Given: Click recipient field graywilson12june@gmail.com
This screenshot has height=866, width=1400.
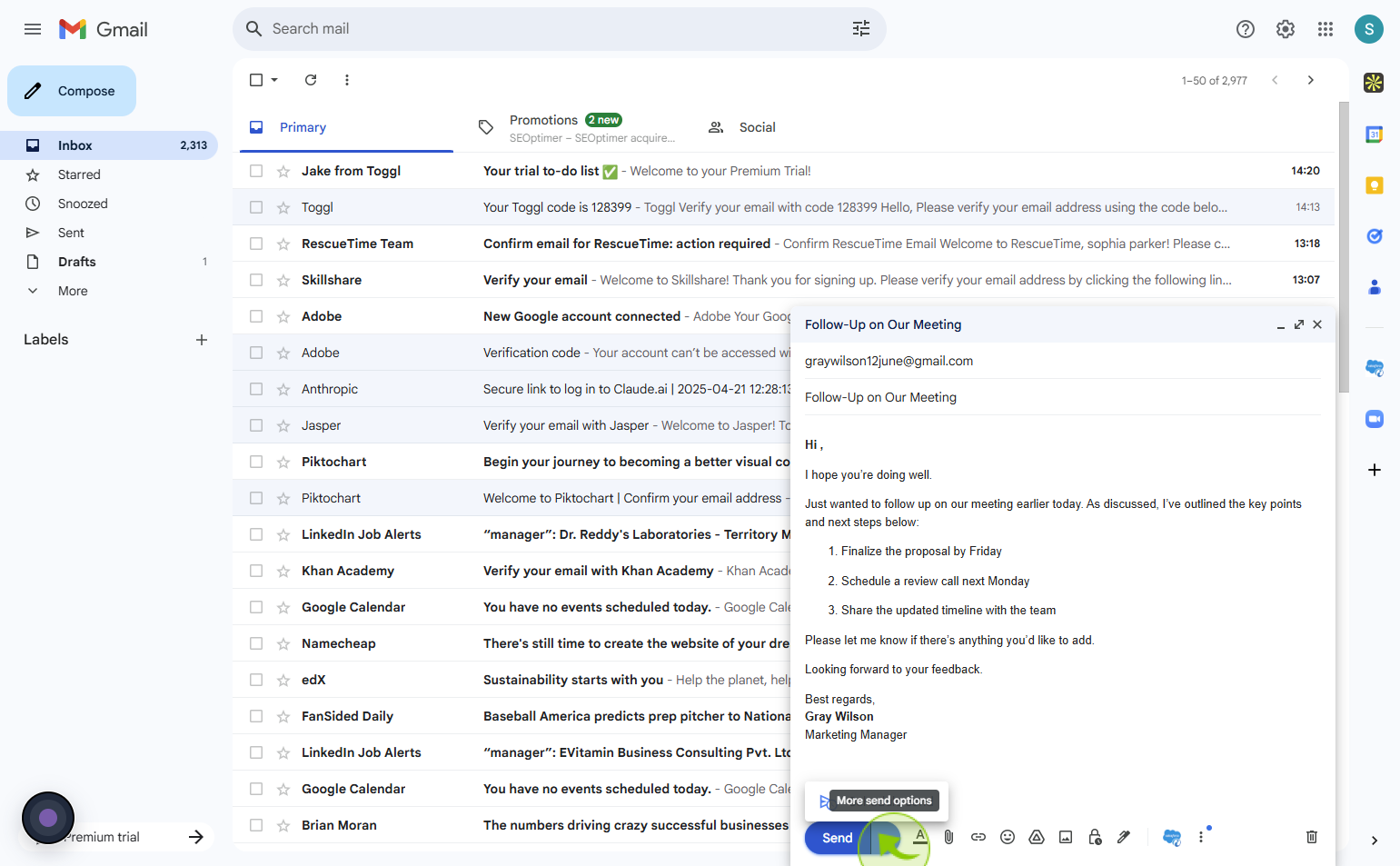Looking at the screenshot, I should coord(889,361).
